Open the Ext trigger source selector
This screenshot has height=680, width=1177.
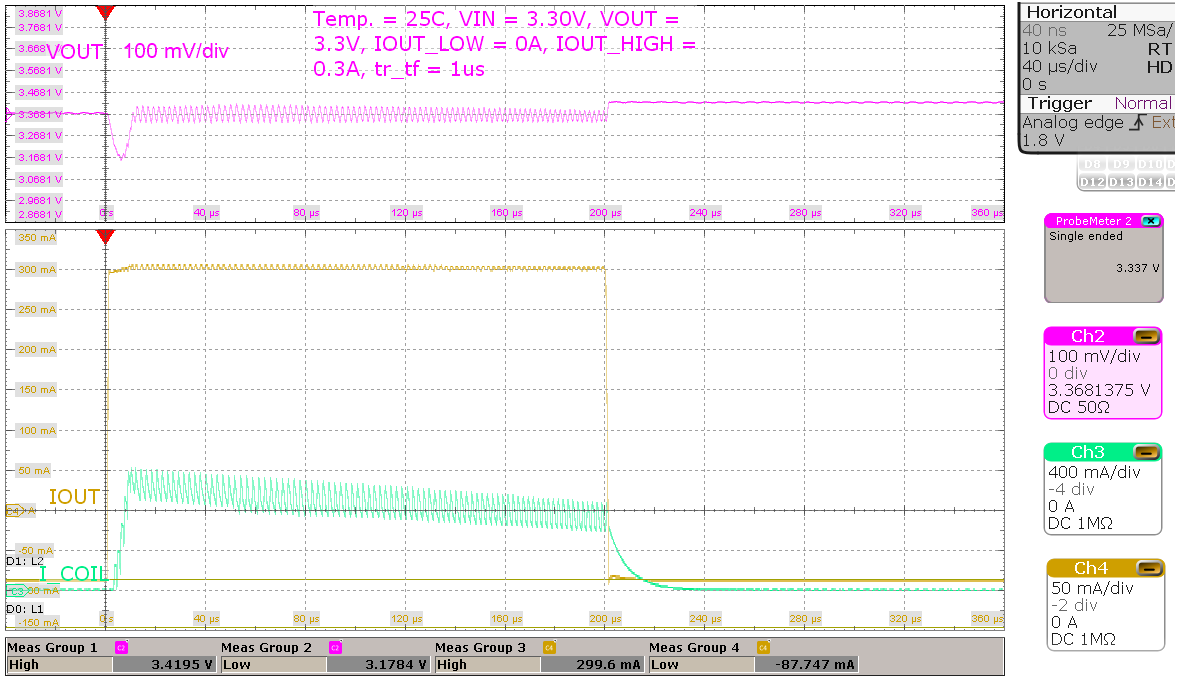pyautogui.click(x=1165, y=122)
